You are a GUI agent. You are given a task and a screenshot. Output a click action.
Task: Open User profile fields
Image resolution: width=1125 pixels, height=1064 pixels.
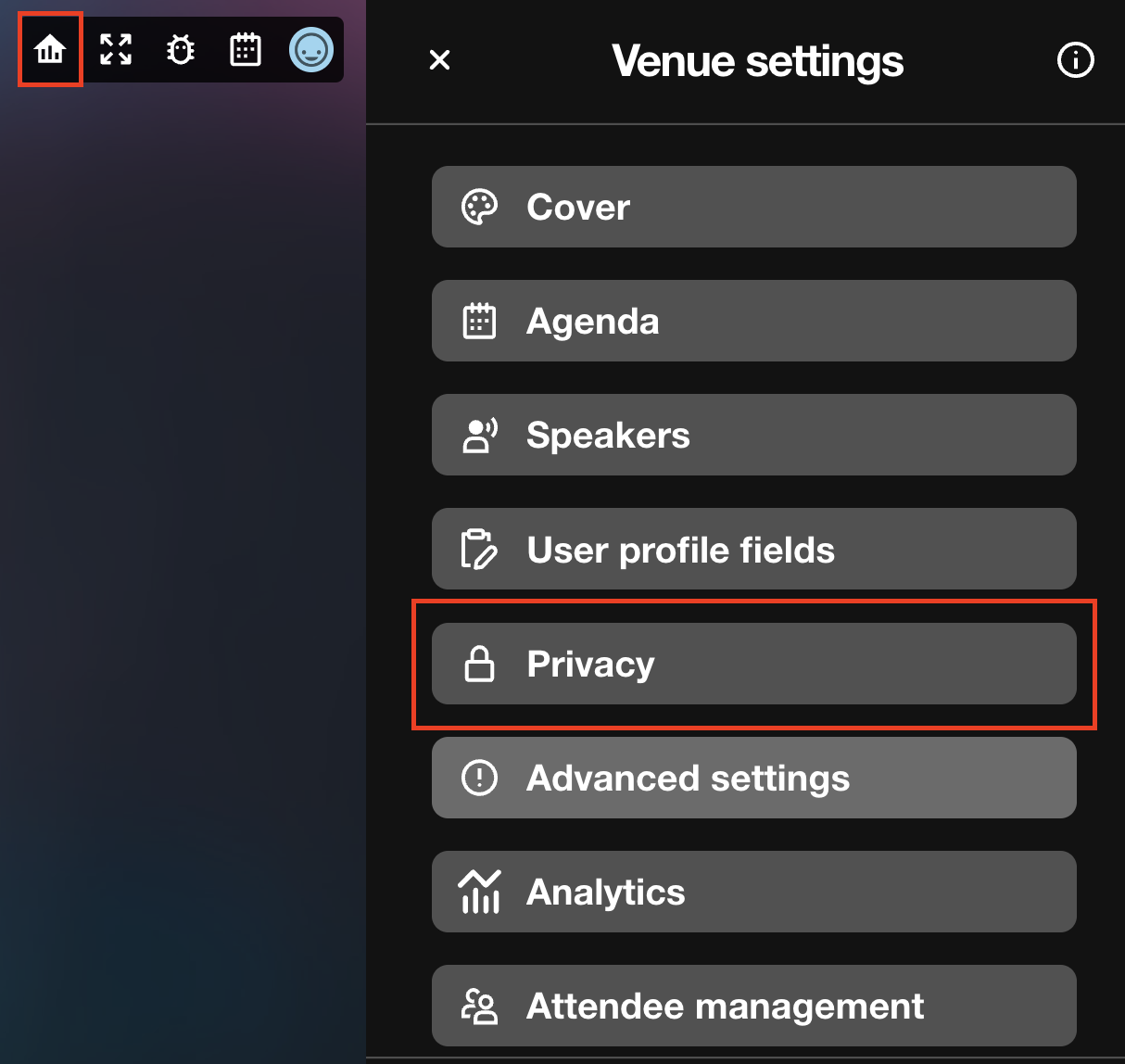pos(753,549)
